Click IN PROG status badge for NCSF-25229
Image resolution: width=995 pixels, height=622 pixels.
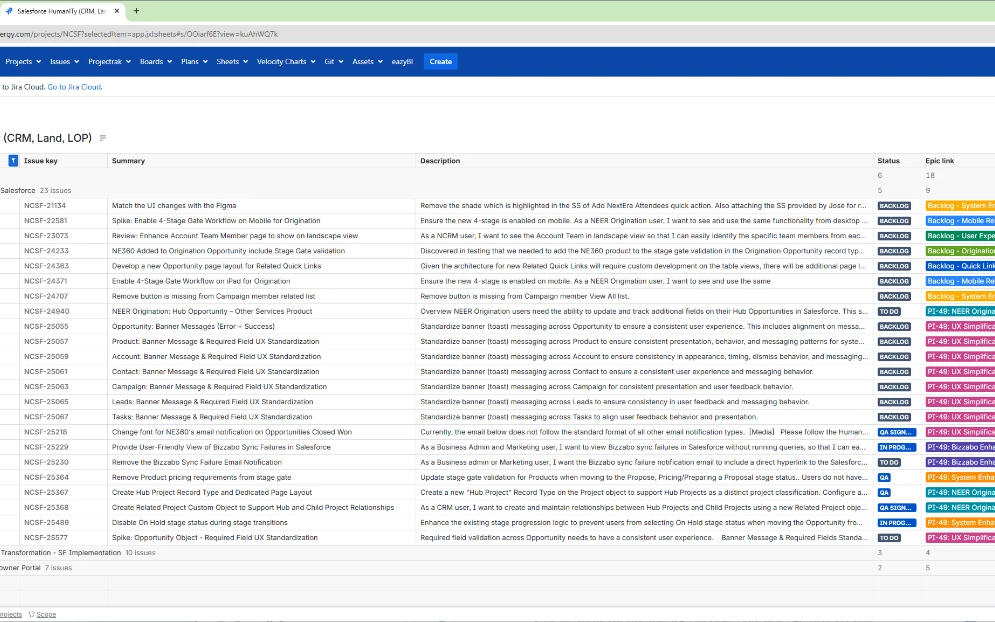click(x=897, y=447)
